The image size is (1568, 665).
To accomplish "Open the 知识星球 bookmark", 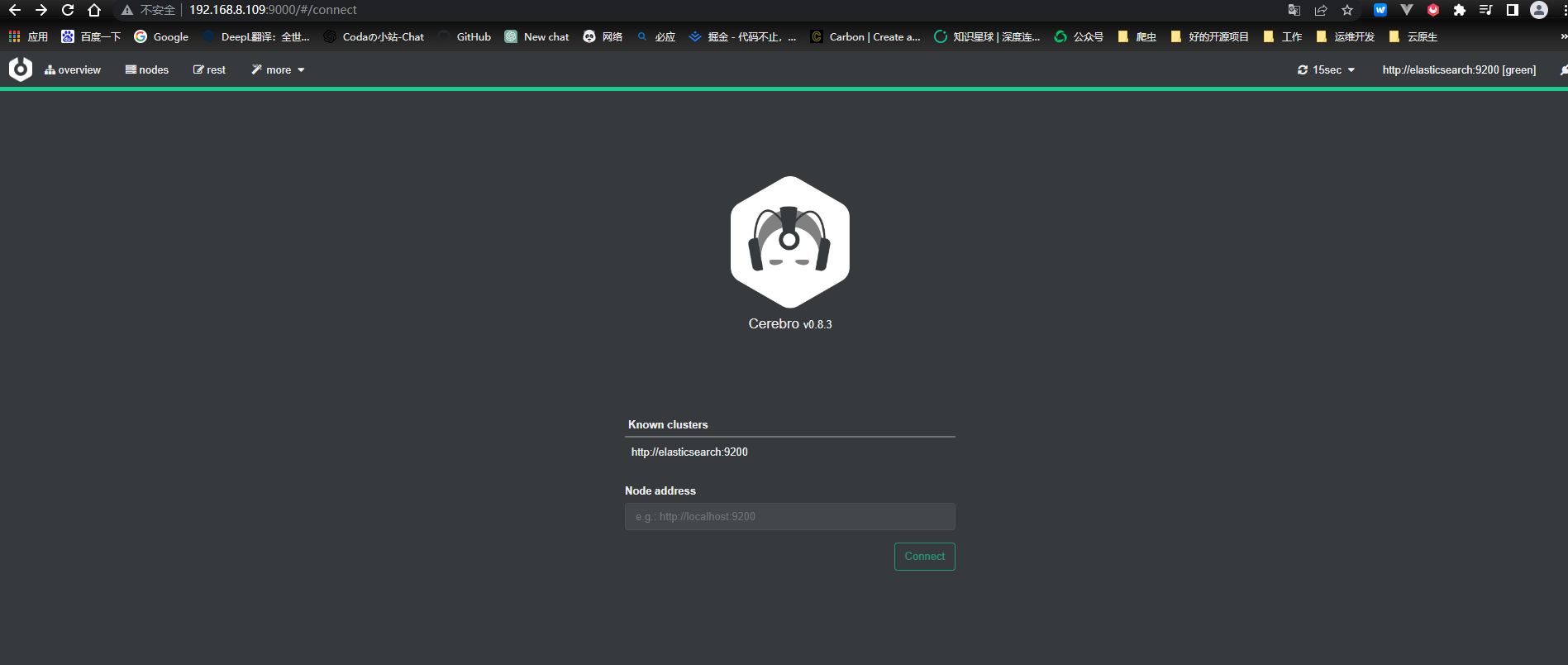I will (x=987, y=36).
